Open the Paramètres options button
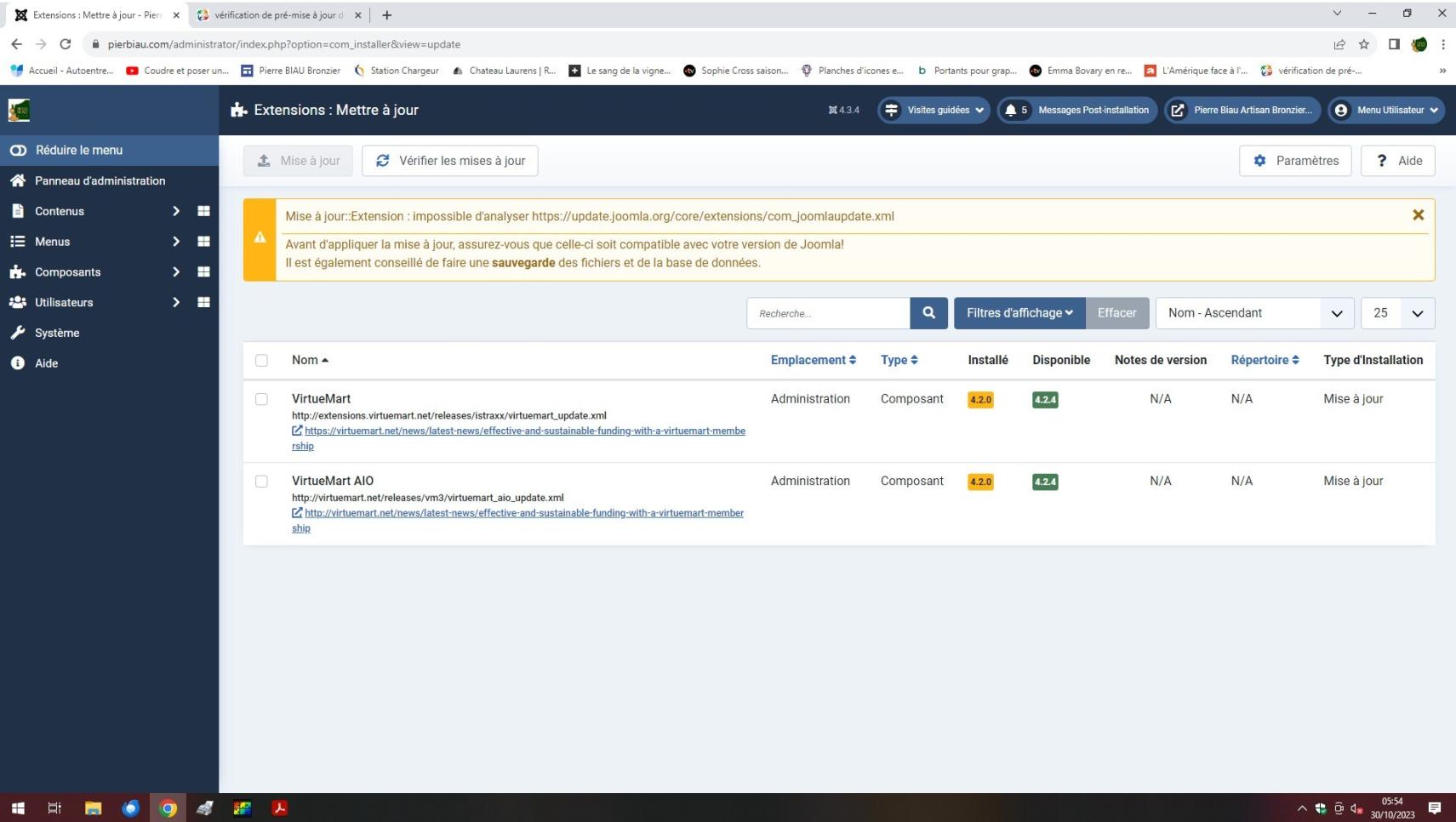1456x822 pixels. pyautogui.click(x=1295, y=161)
